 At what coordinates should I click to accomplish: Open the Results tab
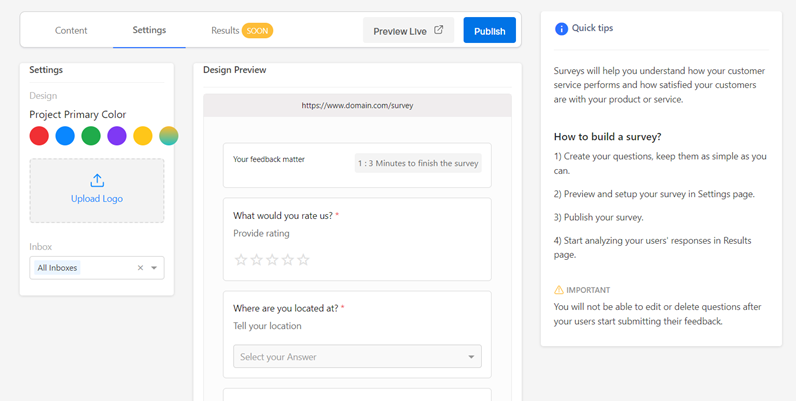225,30
